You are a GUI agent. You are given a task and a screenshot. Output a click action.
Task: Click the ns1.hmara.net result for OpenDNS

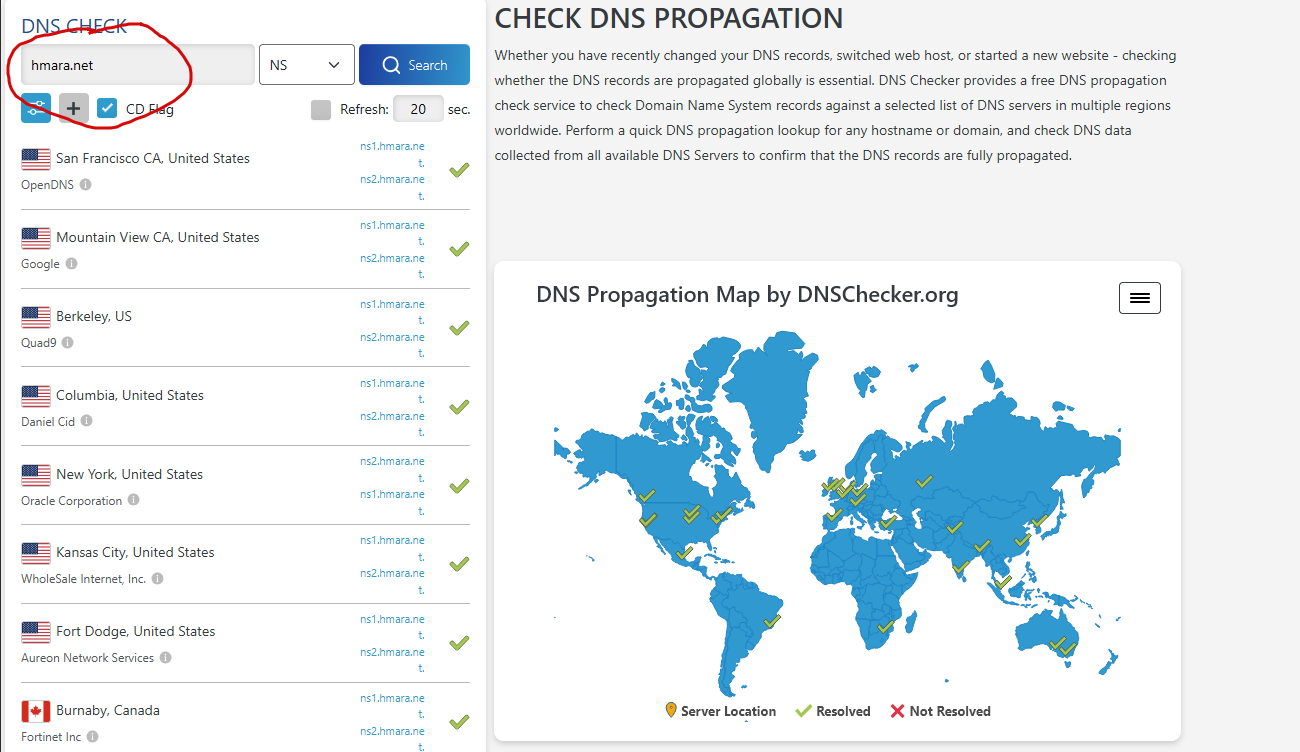coord(393,153)
